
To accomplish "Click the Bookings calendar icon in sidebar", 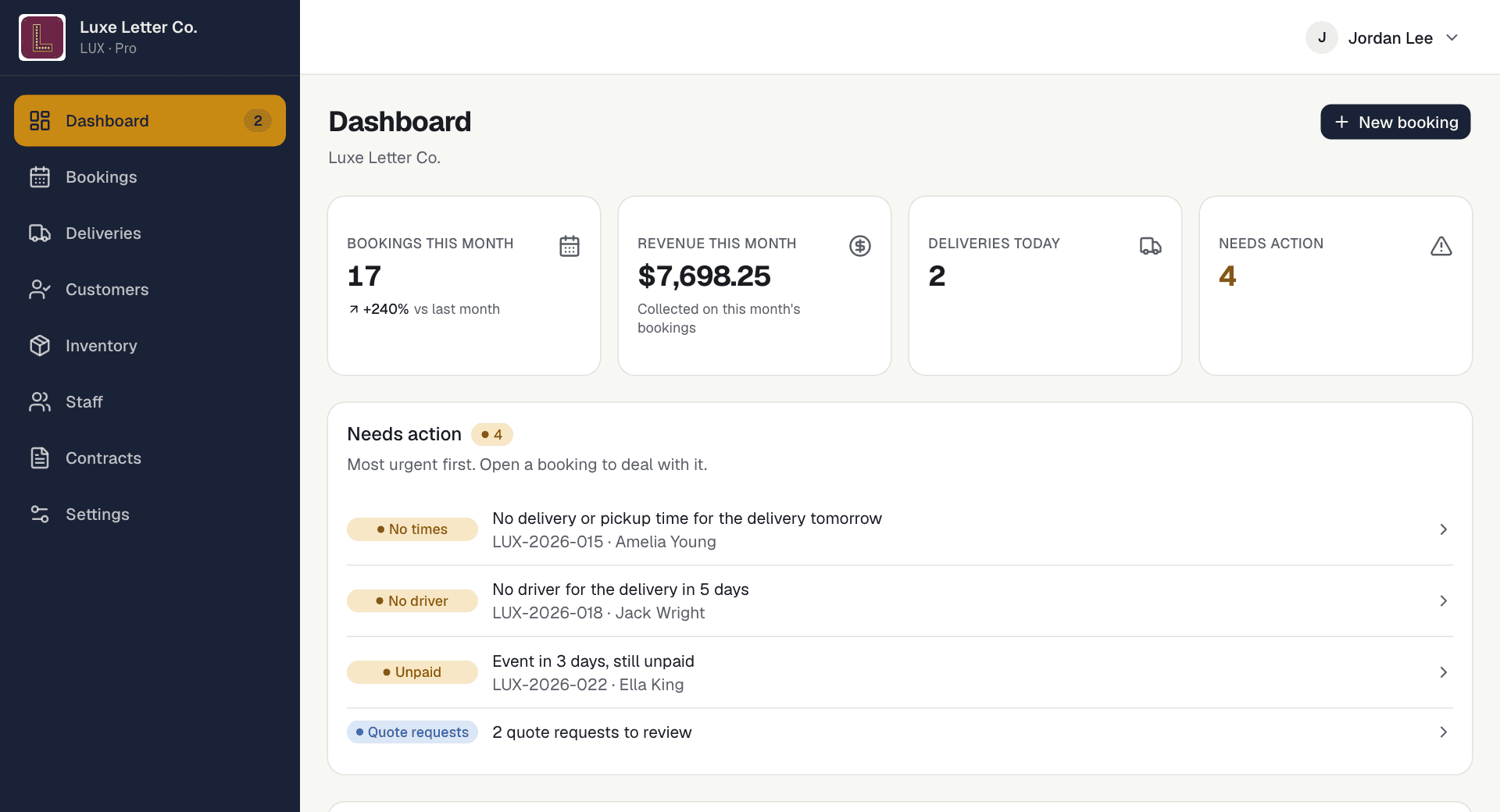I will pos(40,177).
